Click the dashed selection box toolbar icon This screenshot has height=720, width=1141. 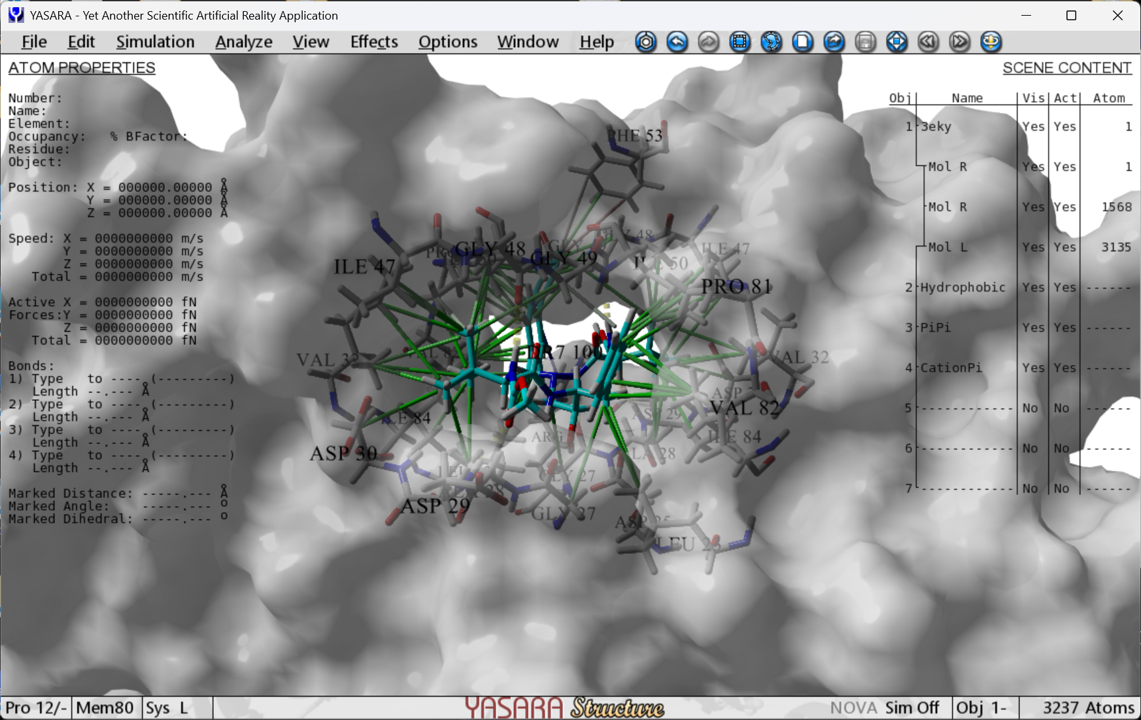coord(739,41)
